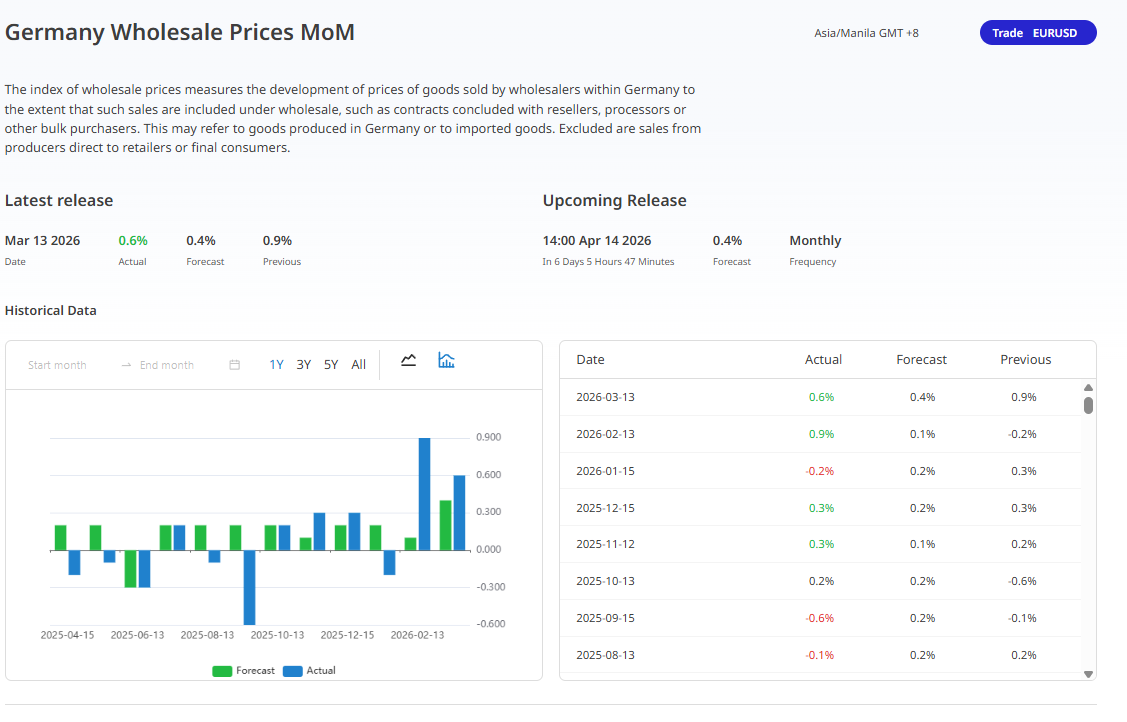Switch to the bar chart view
1127x722 pixels.
coord(446,361)
